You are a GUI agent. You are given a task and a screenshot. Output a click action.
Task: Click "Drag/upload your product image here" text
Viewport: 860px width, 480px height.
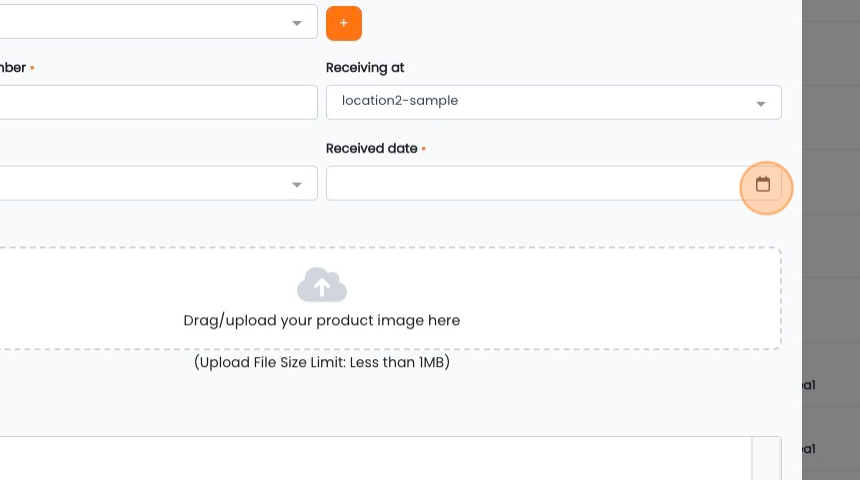(x=322, y=321)
